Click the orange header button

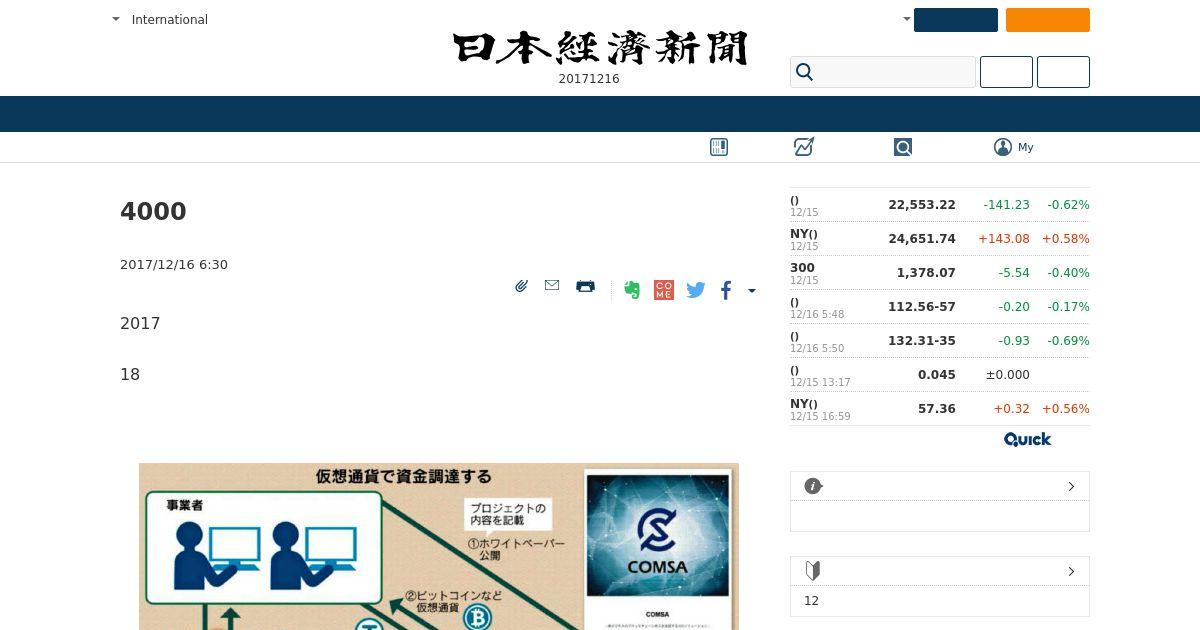(x=1048, y=20)
